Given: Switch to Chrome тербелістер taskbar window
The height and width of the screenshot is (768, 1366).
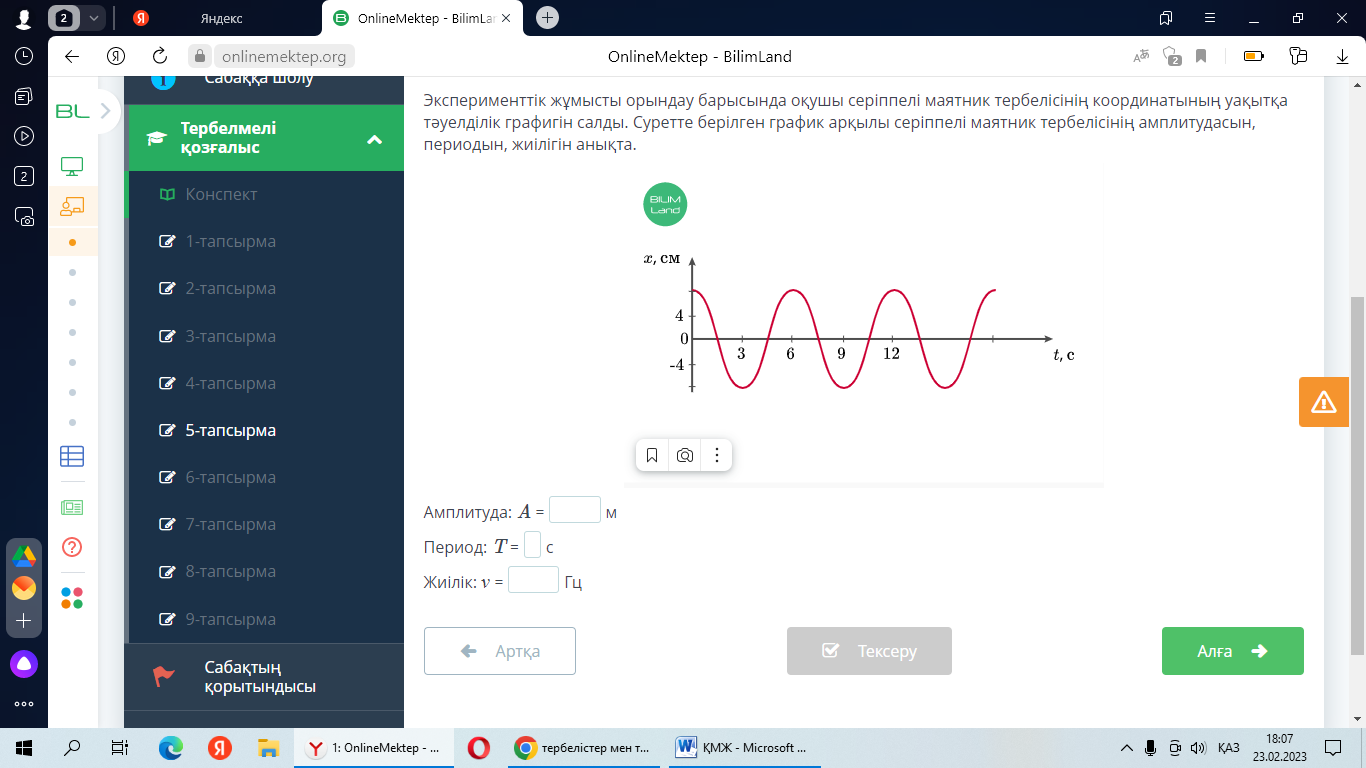Looking at the screenshot, I should pyautogui.click(x=583, y=748).
